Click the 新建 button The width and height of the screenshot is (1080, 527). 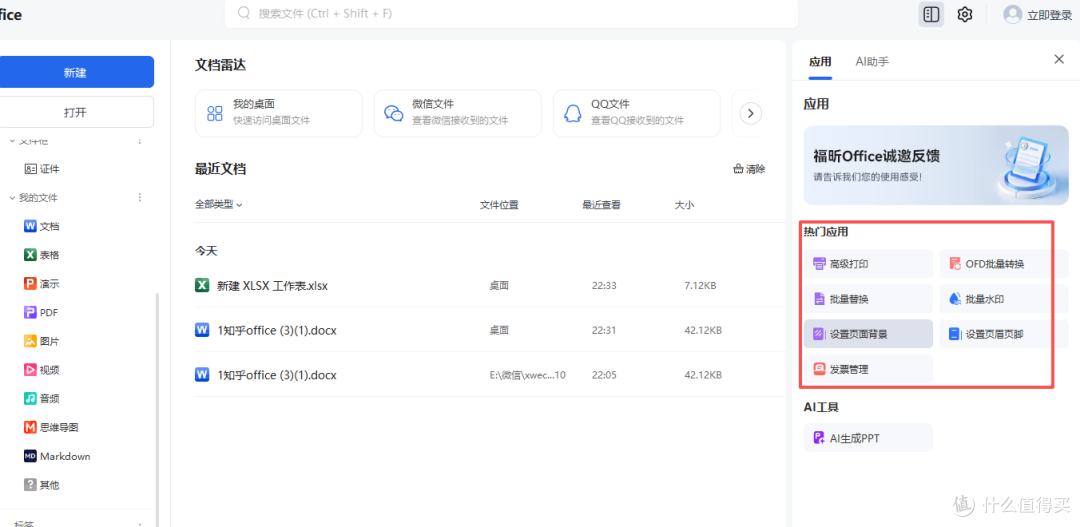click(75, 72)
